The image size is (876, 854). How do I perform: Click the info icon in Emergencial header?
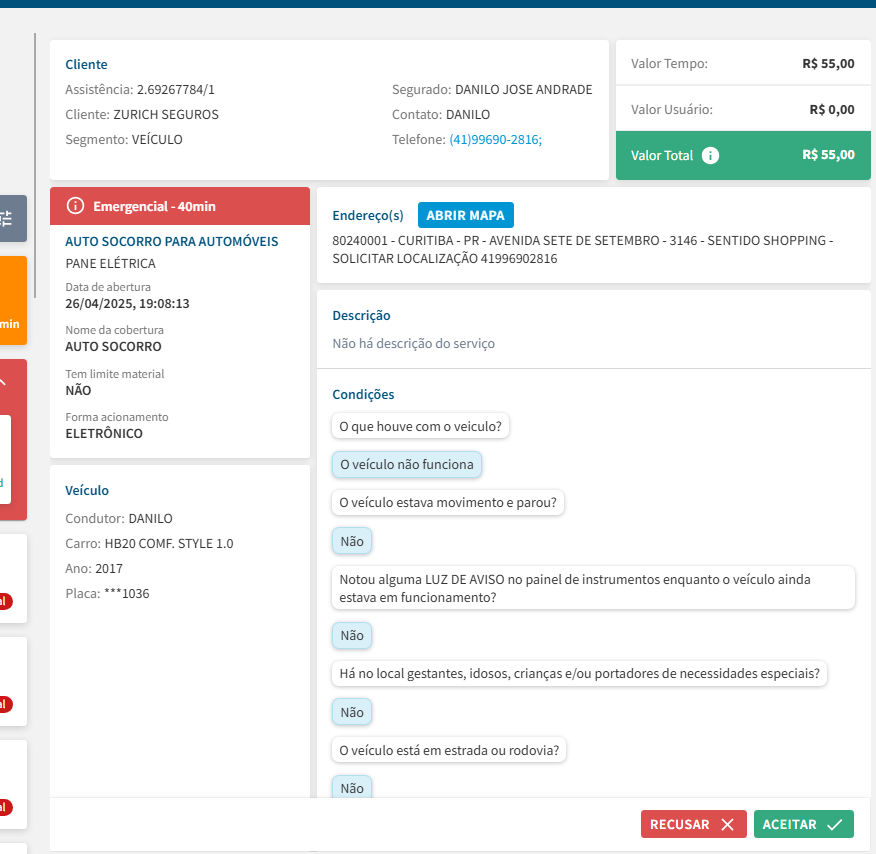point(75,206)
